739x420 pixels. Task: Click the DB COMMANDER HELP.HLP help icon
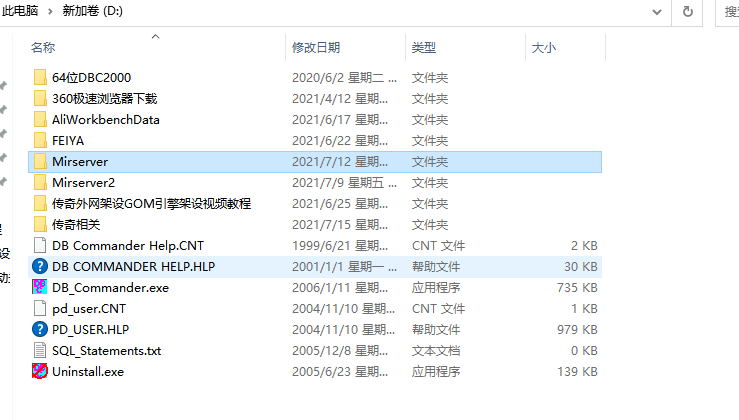(40, 266)
